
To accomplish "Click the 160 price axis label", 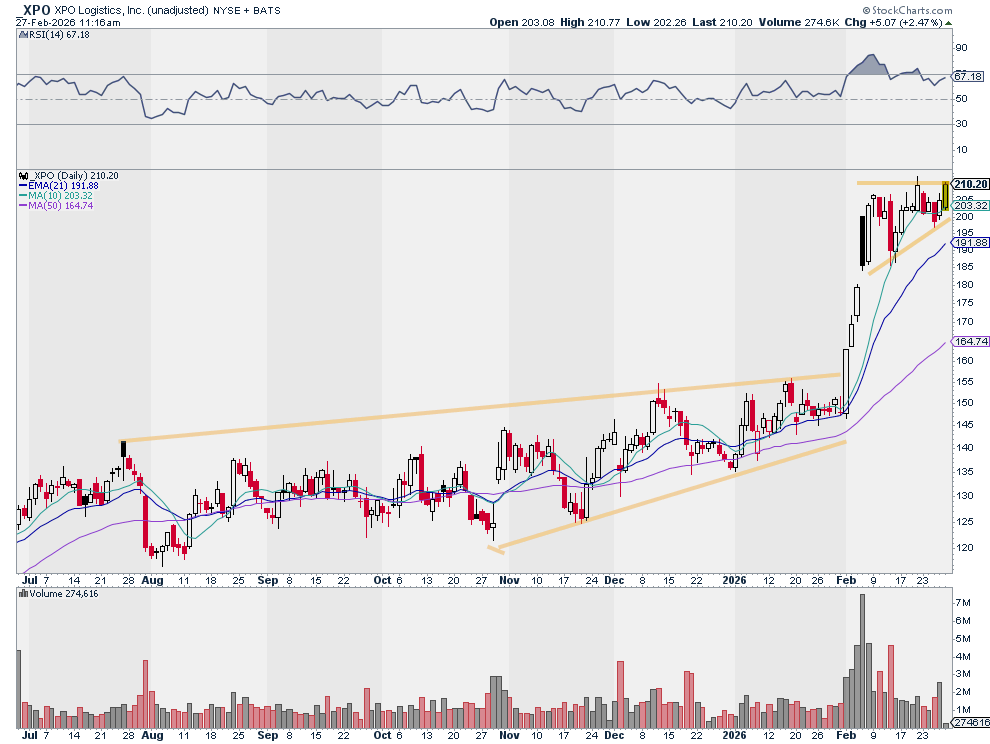I will click(965, 361).
